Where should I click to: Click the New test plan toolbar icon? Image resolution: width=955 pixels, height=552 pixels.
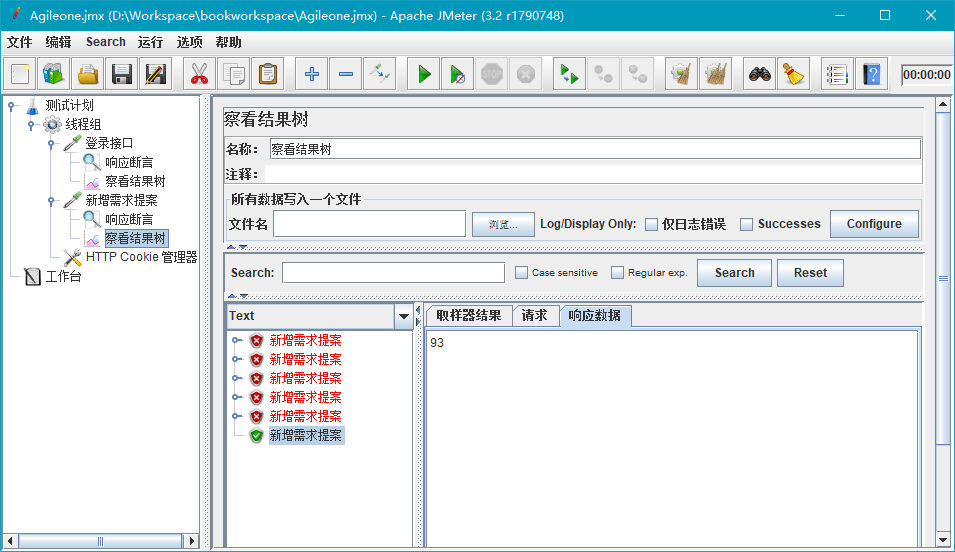tap(20, 74)
